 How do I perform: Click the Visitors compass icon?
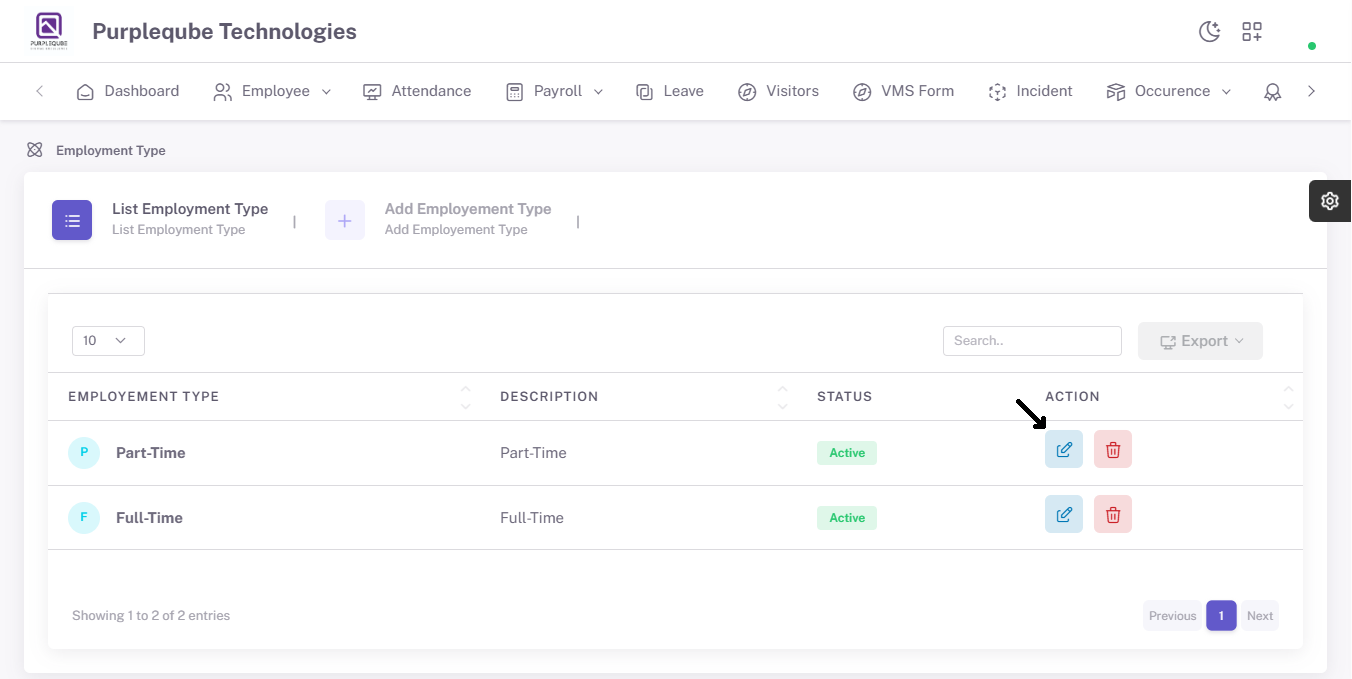pyautogui.click(x=747, y=92)
